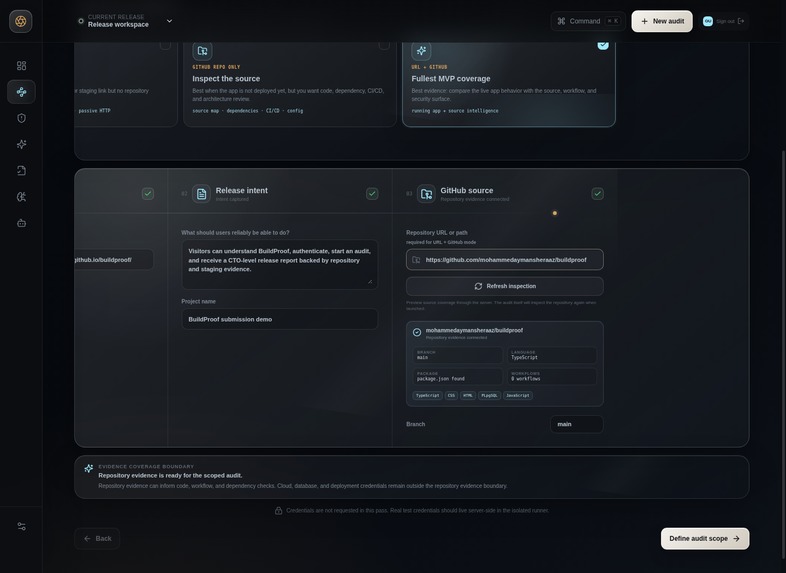Screen dimensions: 786x573
Task: Toggle the Inspect the source card checkbox
Action: point(384,45)
